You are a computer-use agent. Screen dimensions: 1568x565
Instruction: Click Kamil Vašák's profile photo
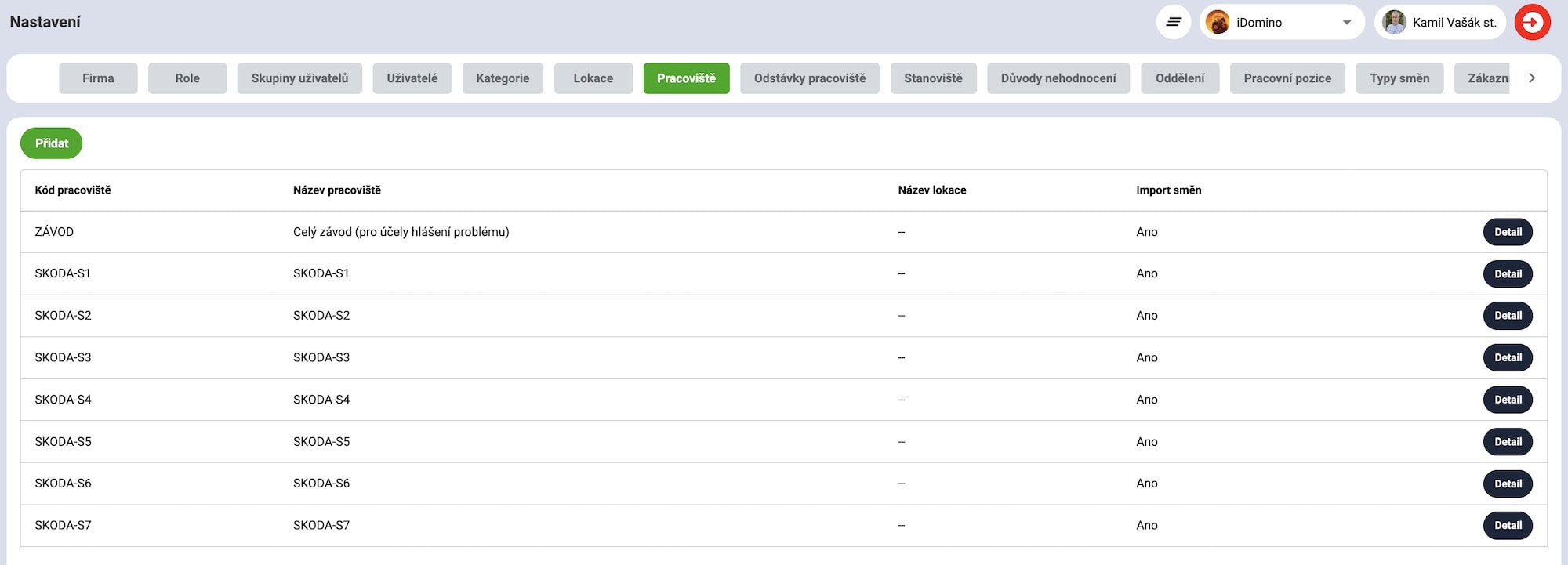(x=1394, y=22)
